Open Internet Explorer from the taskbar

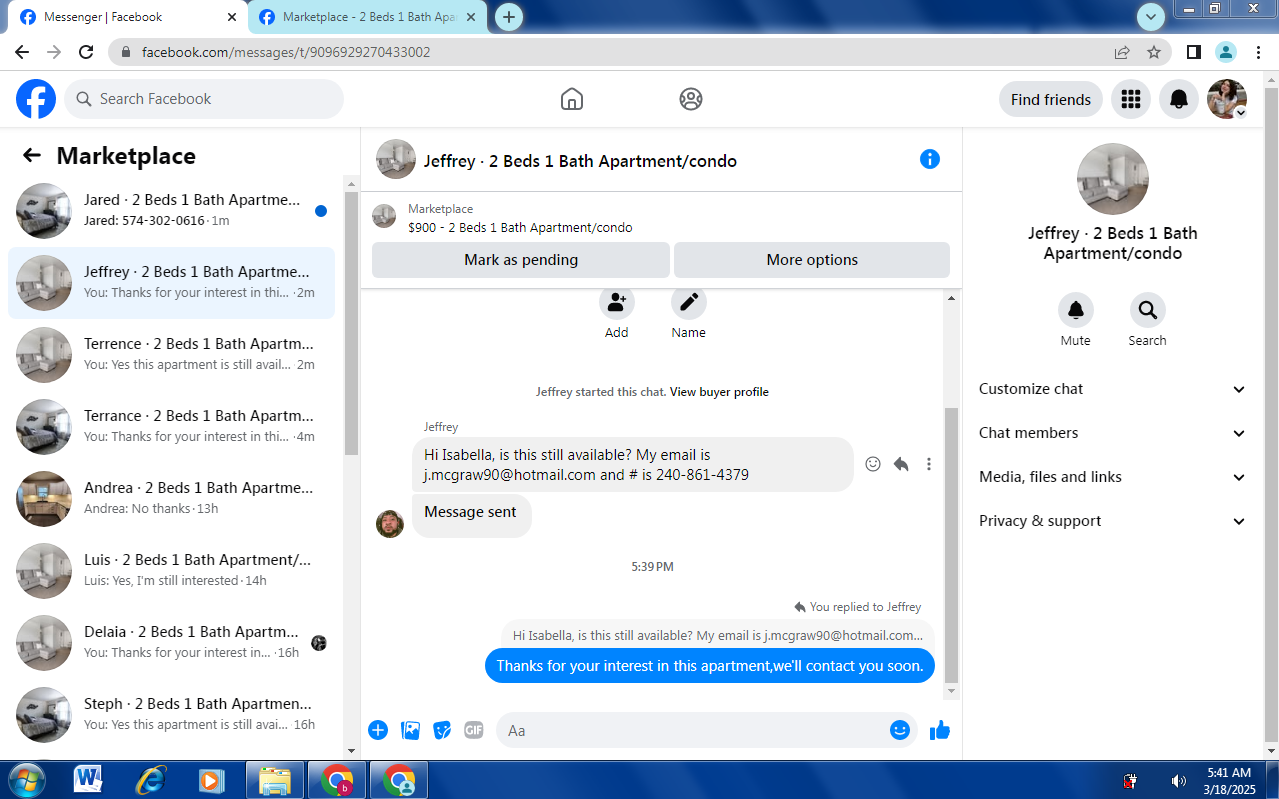click(x=150, y=780)
